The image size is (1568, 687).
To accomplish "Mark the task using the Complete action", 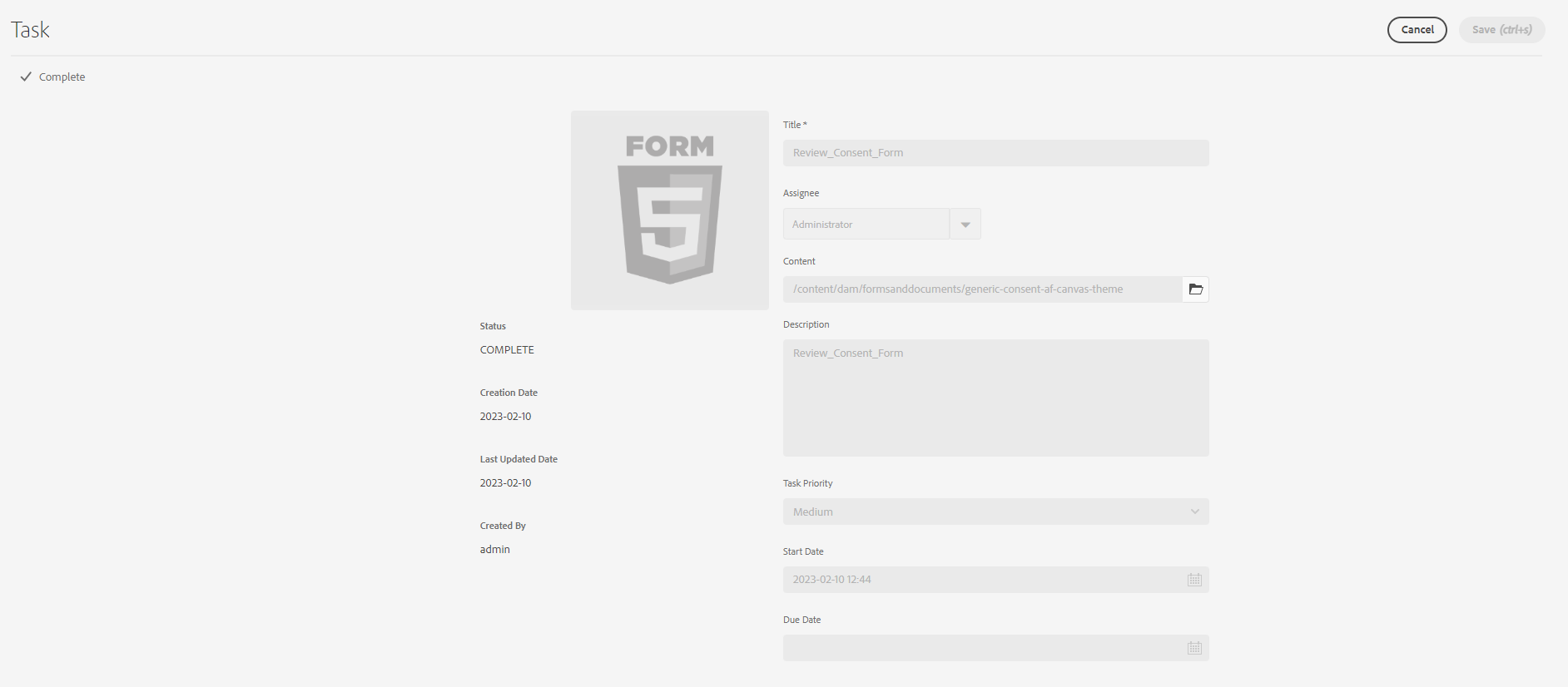I will point(52,77).
